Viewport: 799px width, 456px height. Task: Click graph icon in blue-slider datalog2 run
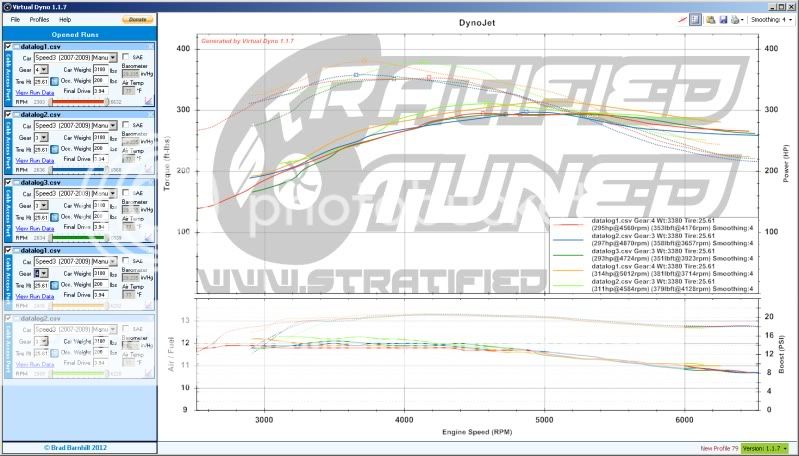(x=148, y=169)
